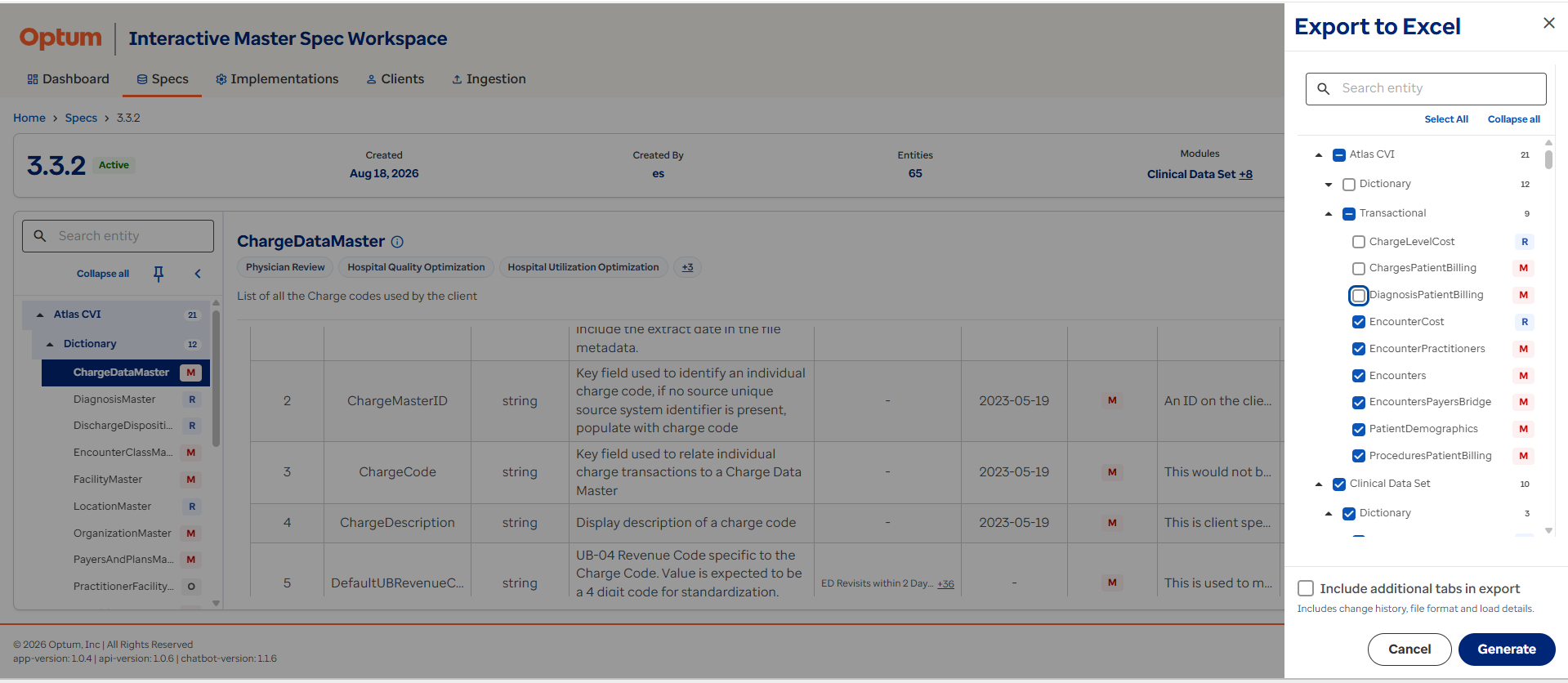Screen dimensions: 1568x683
Task: Click the R badge for ChargeLevelCost
Action: click(1524, 242)
